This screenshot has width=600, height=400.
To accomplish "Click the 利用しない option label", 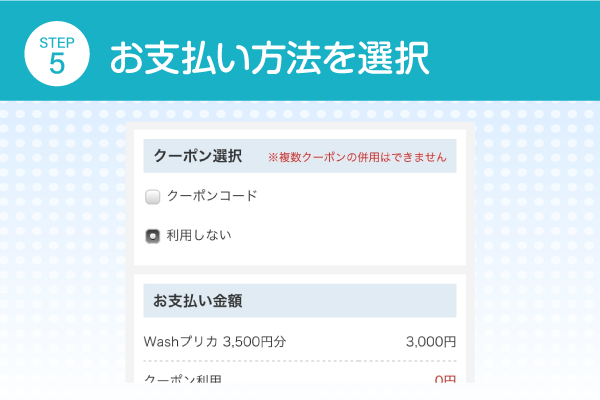I will tap(199, 236).
